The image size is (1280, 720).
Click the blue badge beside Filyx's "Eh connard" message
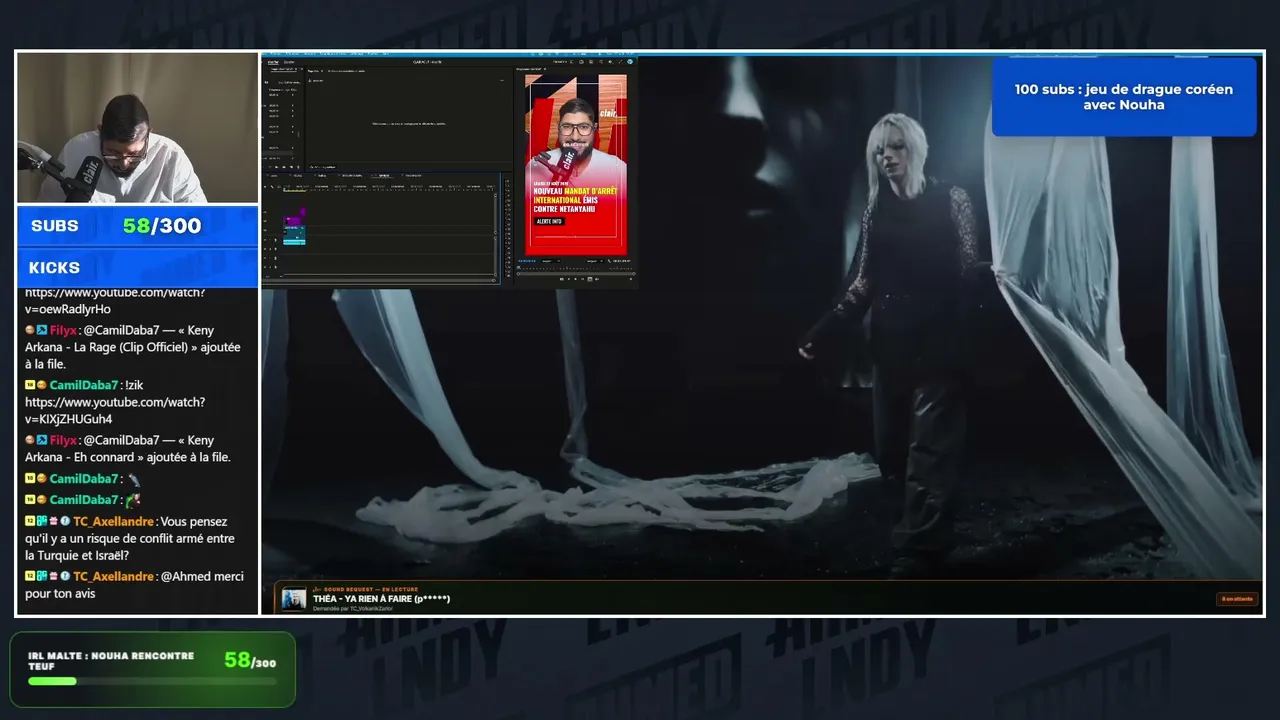(x=42, y=440)
